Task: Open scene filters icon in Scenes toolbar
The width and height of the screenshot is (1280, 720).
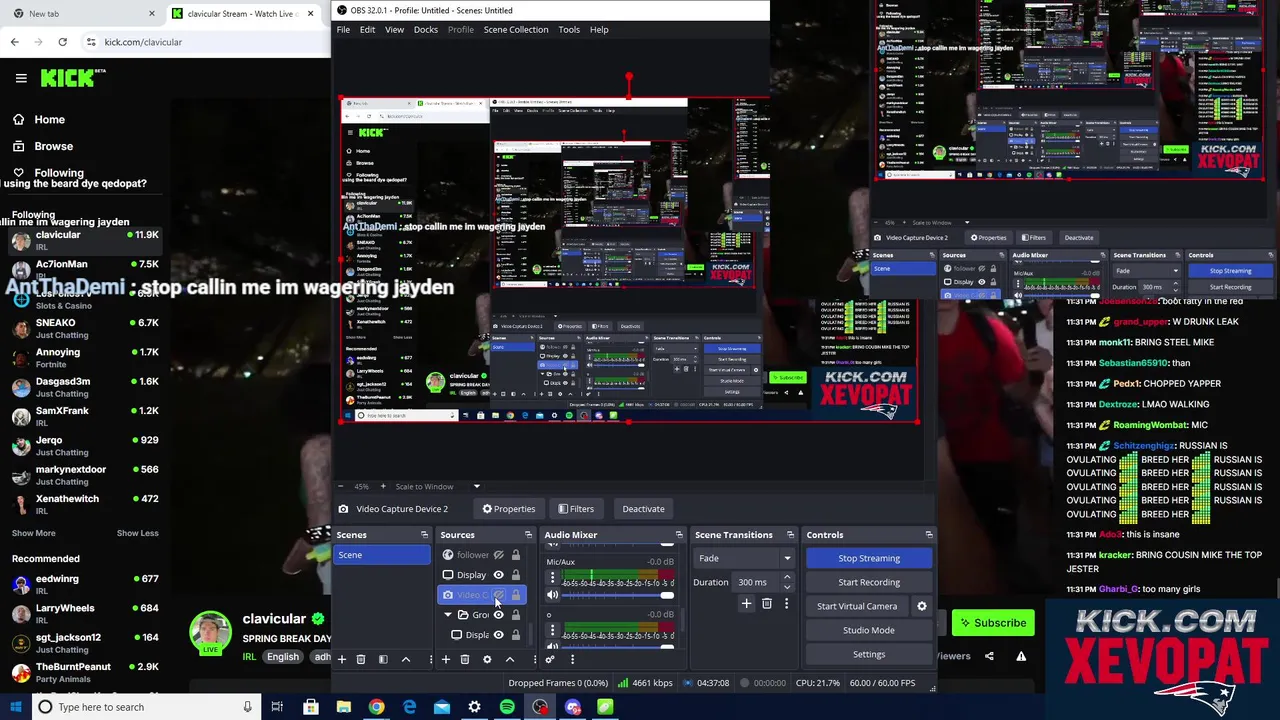Action: 382,659
